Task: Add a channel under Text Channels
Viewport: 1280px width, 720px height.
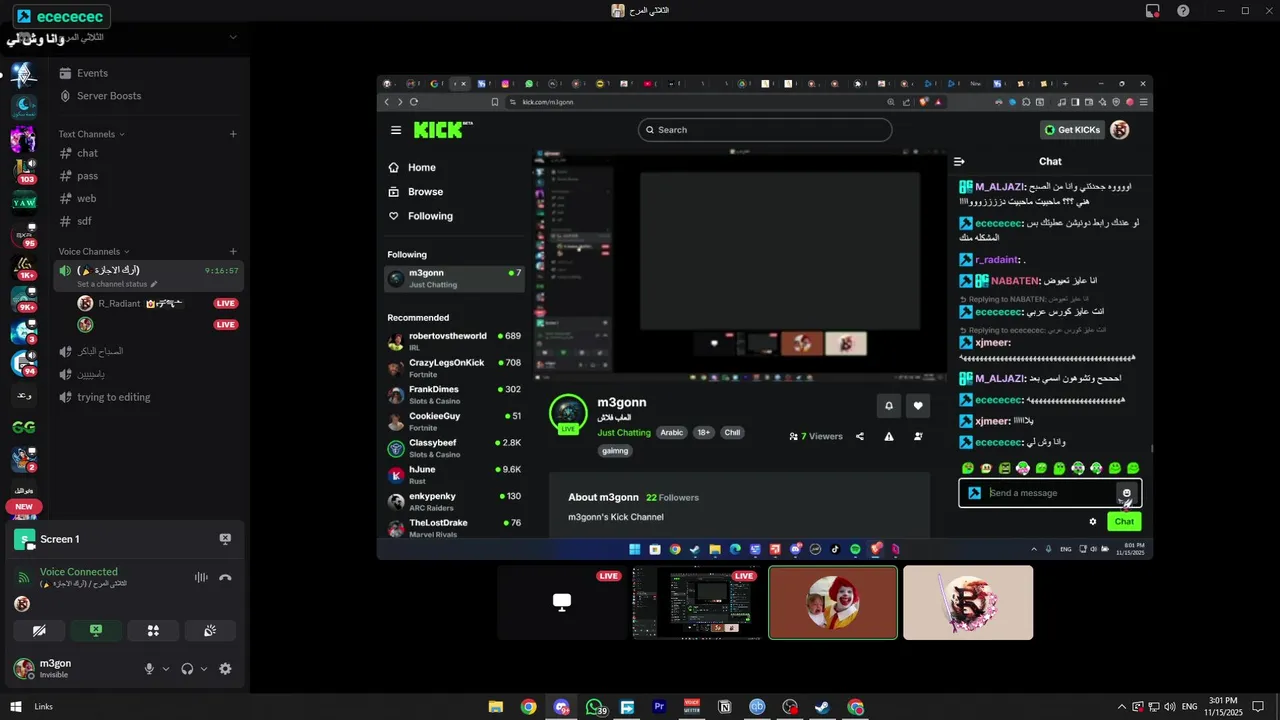Action: (x=233, y=134)
